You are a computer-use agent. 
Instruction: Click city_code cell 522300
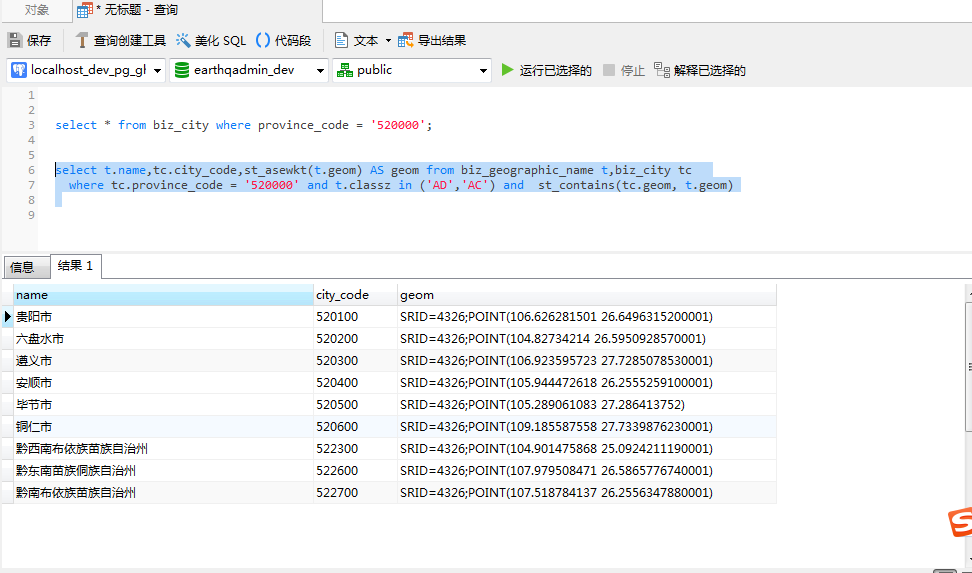[x=355, y=449]
